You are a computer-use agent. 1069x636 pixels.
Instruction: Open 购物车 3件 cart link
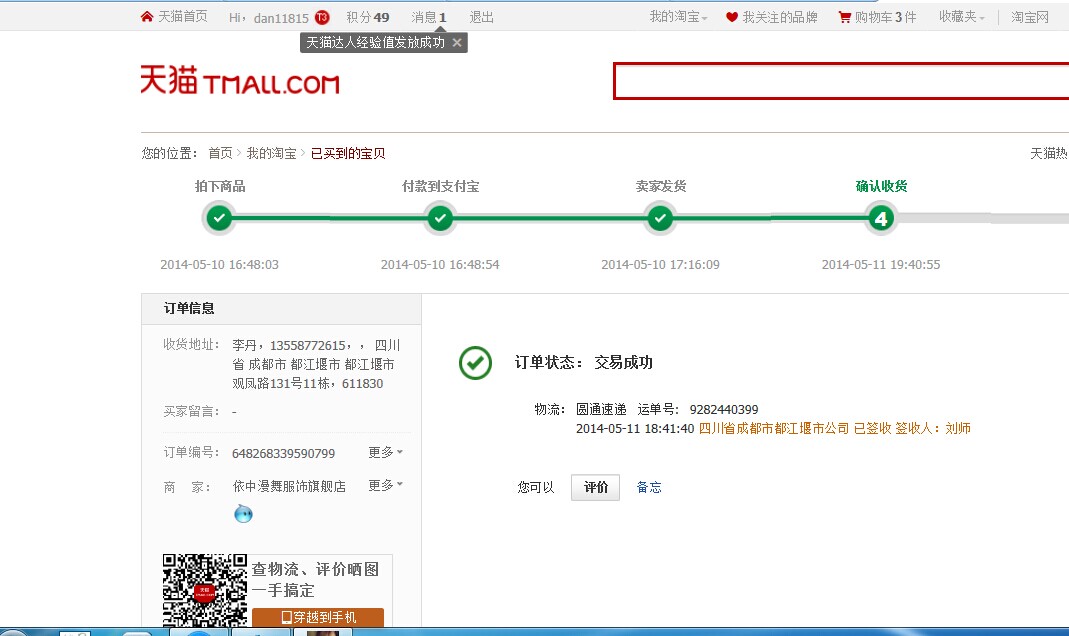click(885, 17)
